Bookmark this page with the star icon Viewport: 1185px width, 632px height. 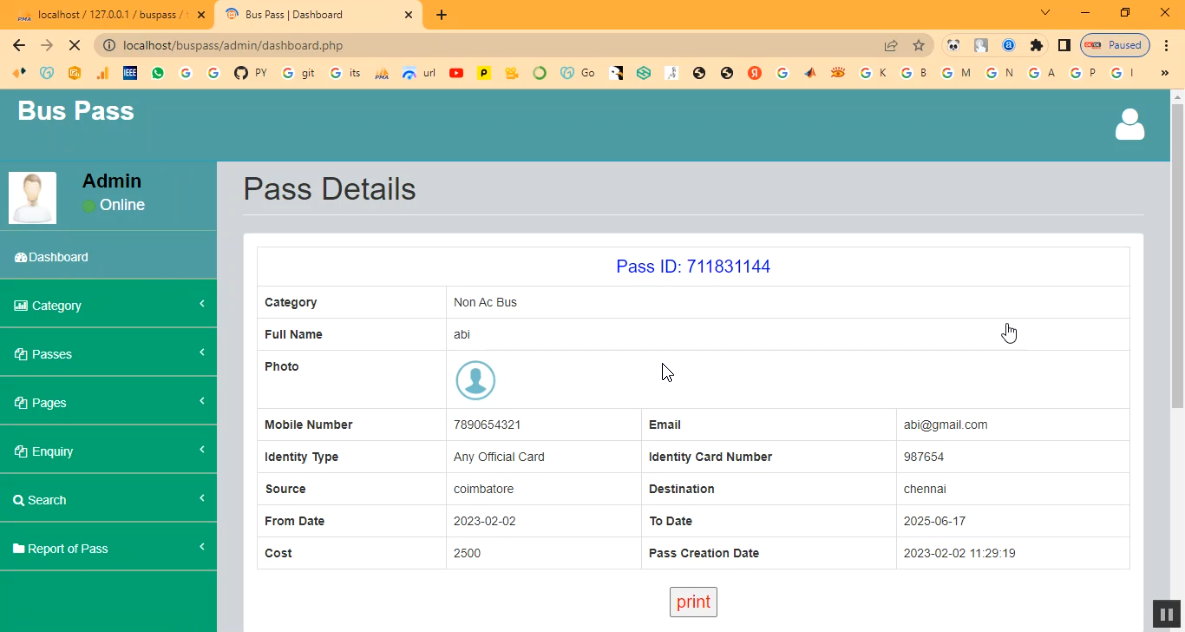(918, 45)
